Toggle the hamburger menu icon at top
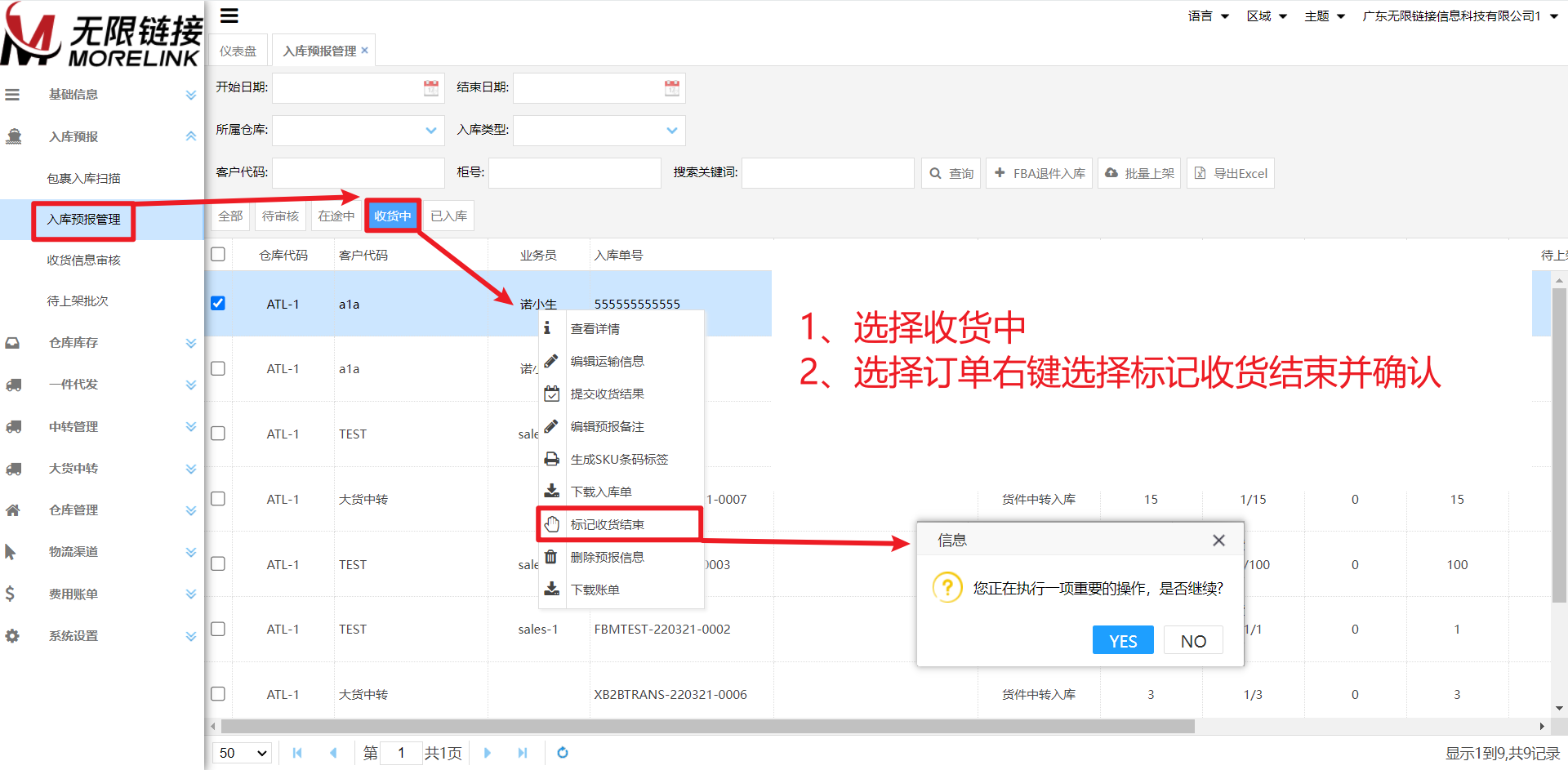The image size is (1568, 770). pos(229,16)
